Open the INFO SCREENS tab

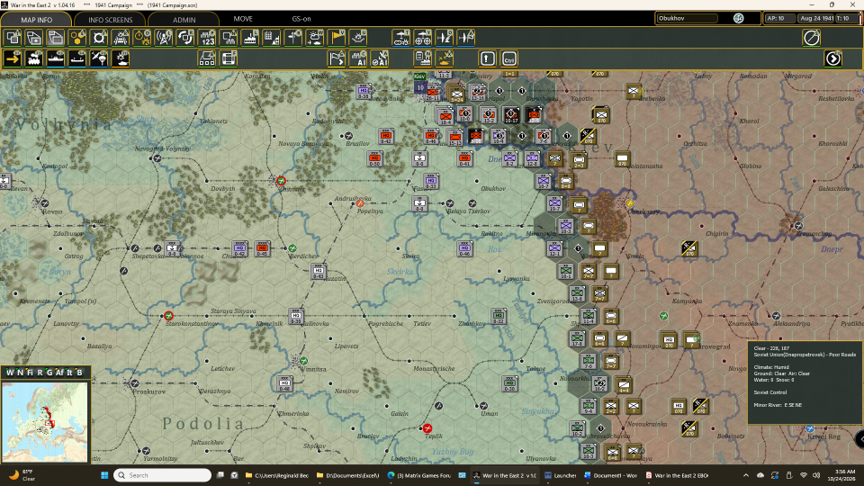click(x=110, y=19)
